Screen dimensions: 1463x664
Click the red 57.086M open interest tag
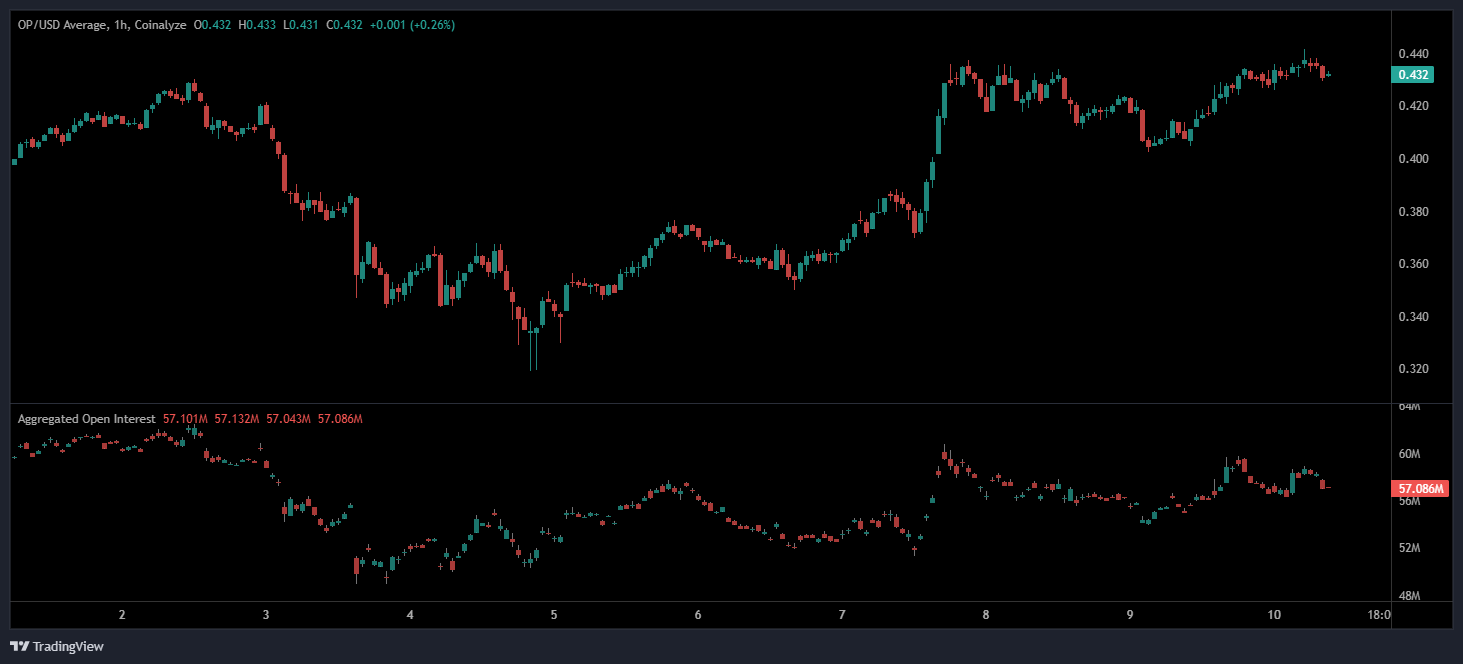[x=1419, y=489]
